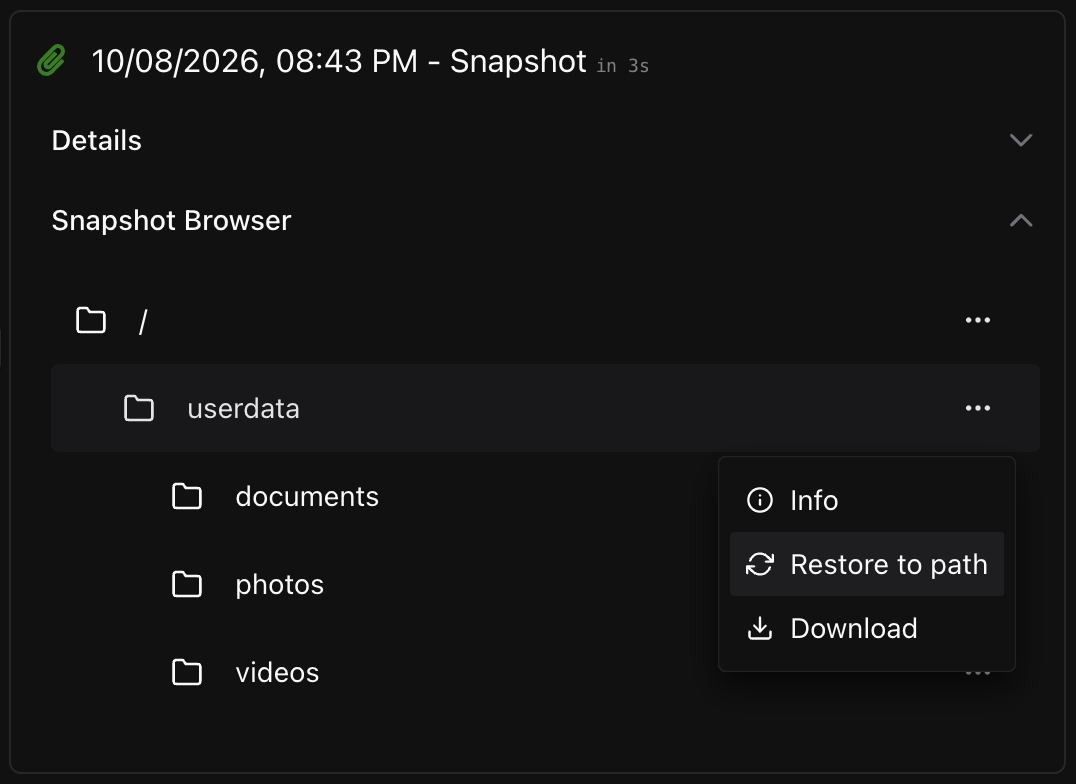1076x784 pixels.
Task: Click the "in 3s" duration label
Action: click(x=622, y=66)
